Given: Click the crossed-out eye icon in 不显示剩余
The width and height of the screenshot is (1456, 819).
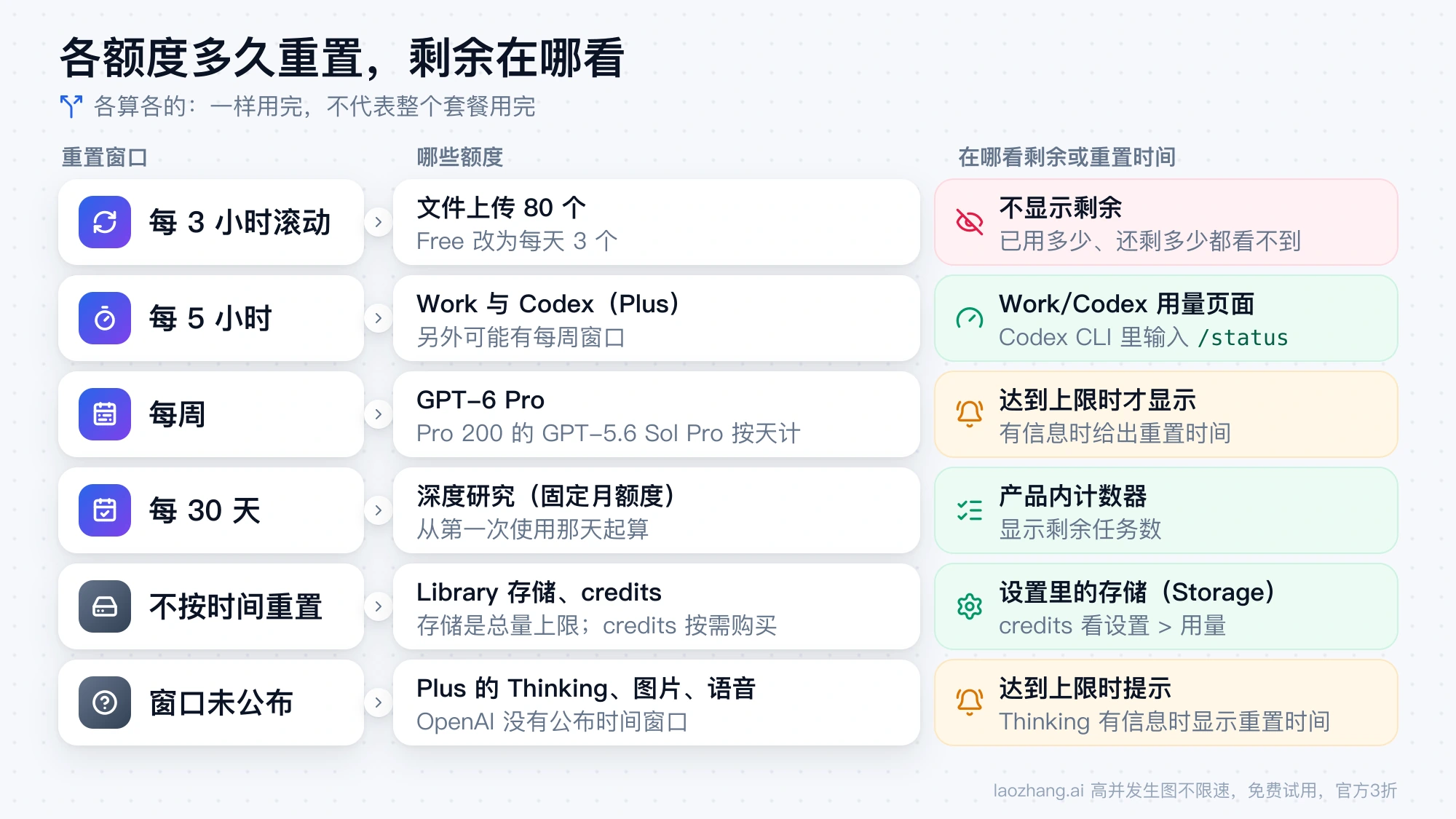Looking at the screenshot, I should [970, 222].
